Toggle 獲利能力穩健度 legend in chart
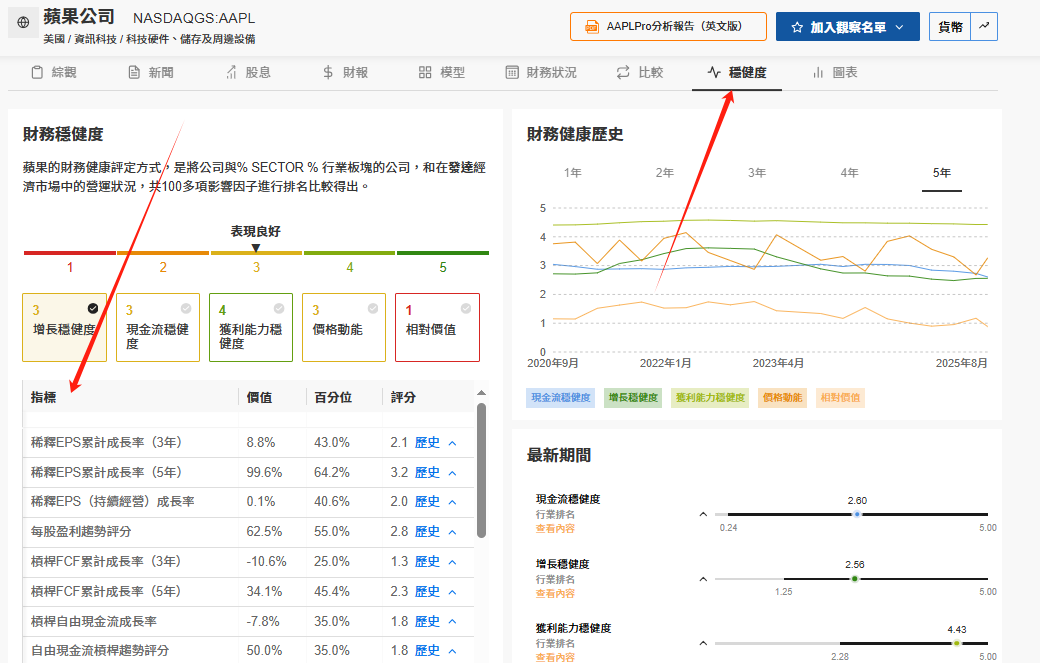The height and width of the screenshot is (663, 1040). 710,398
